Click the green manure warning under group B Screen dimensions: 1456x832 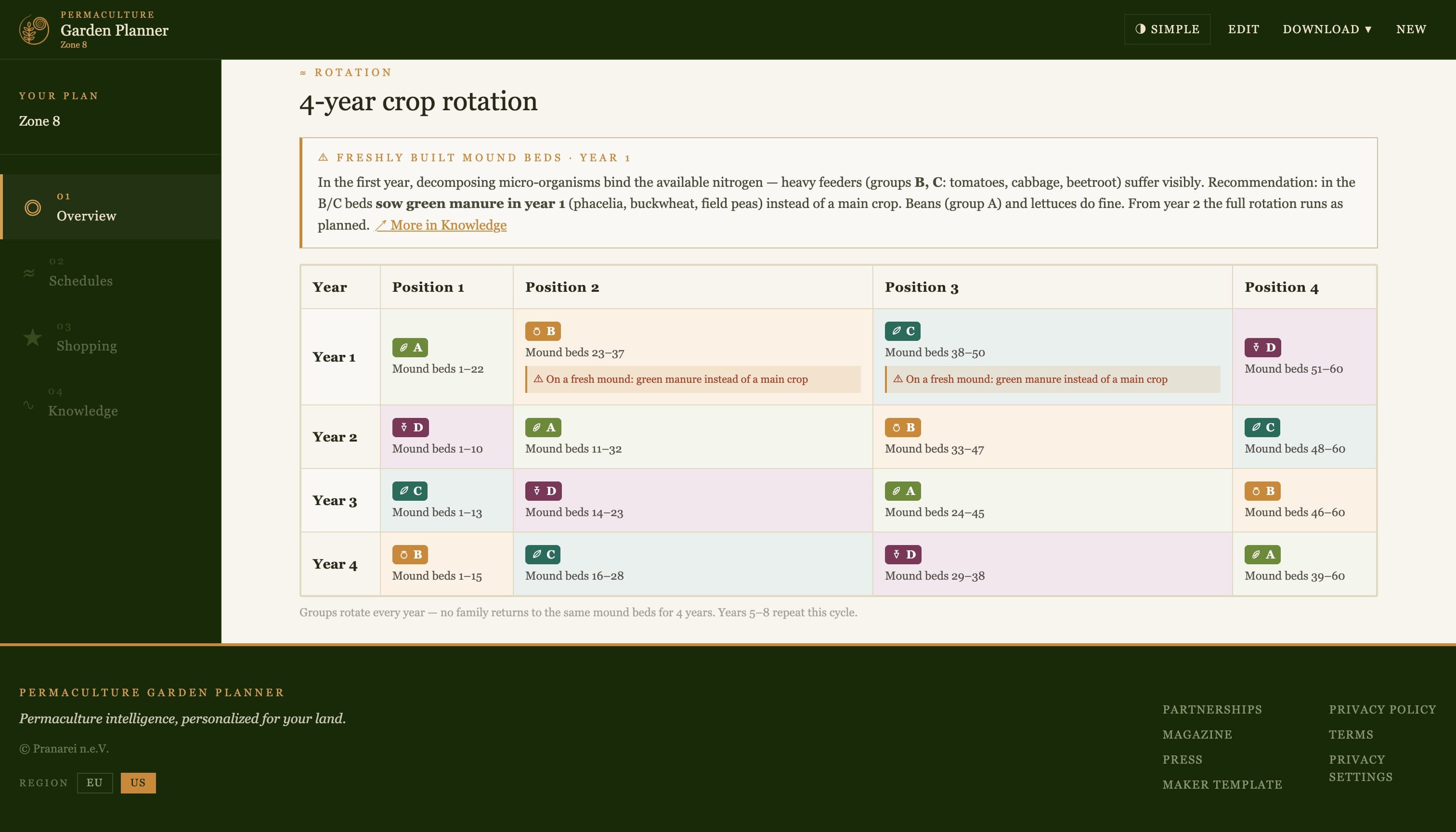coord(692,379)
